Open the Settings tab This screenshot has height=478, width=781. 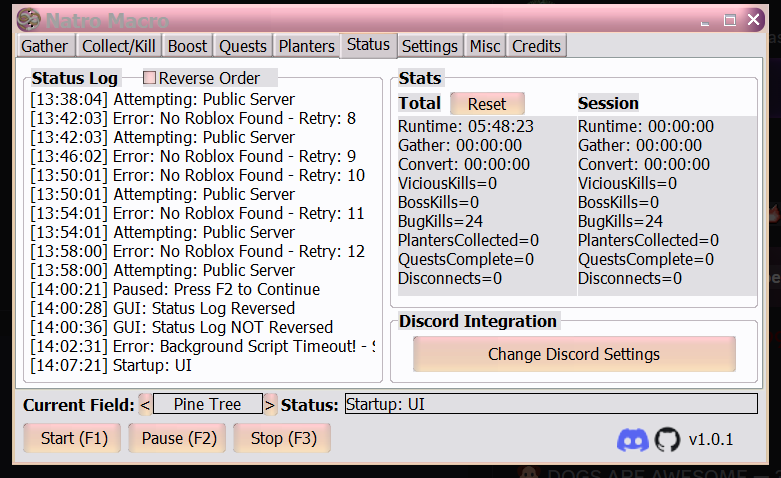(x=430, y=46)
